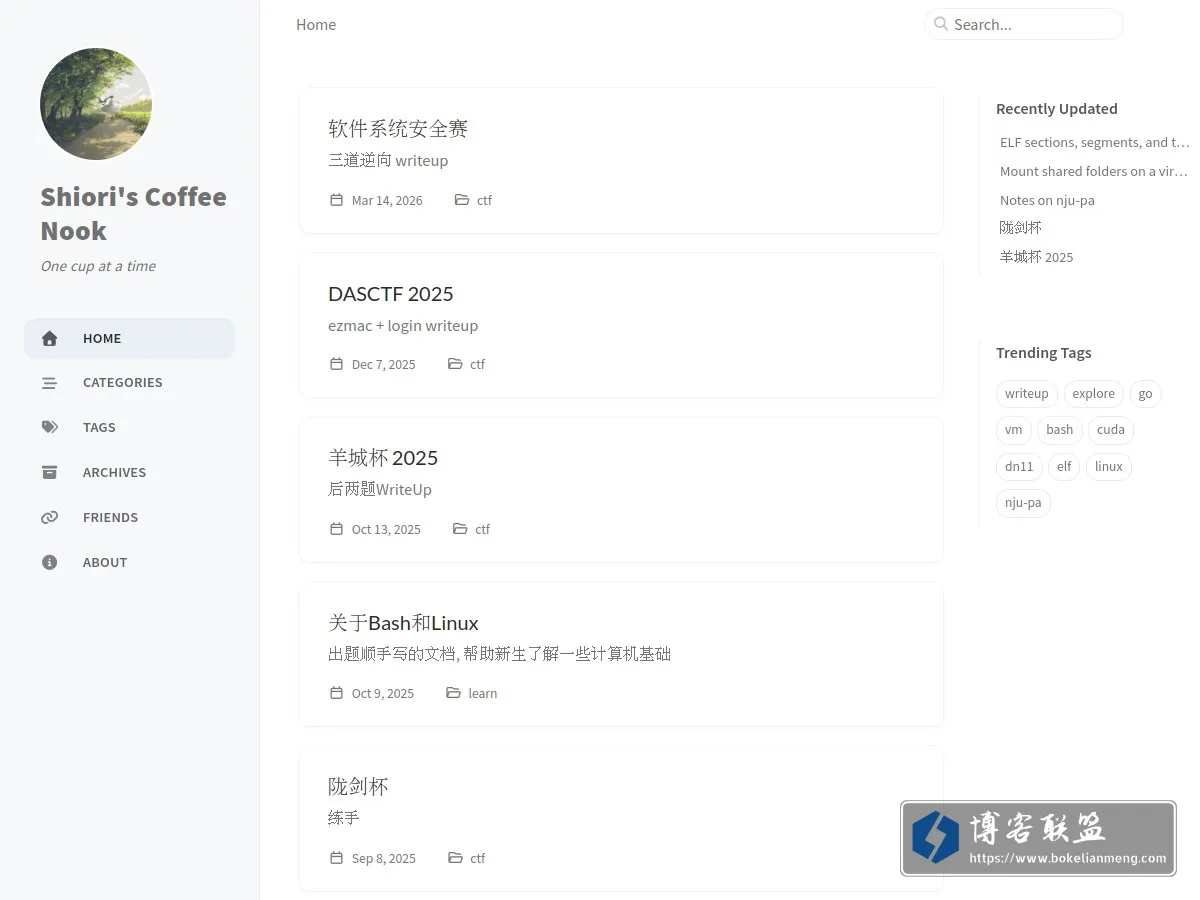Click calendar icon beside Oct 13, 2025

click(x=336, y=529)
